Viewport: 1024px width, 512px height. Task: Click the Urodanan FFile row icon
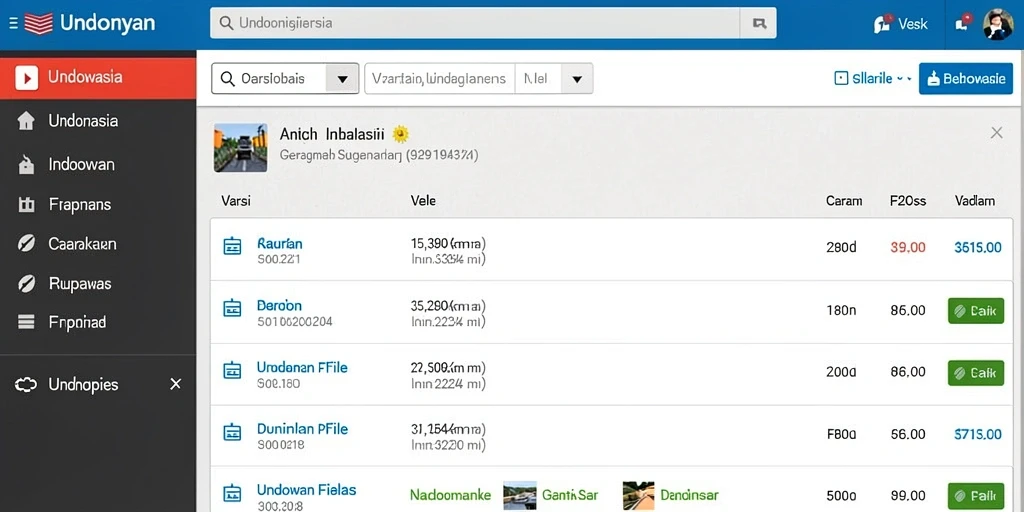[x=232, y=370]
